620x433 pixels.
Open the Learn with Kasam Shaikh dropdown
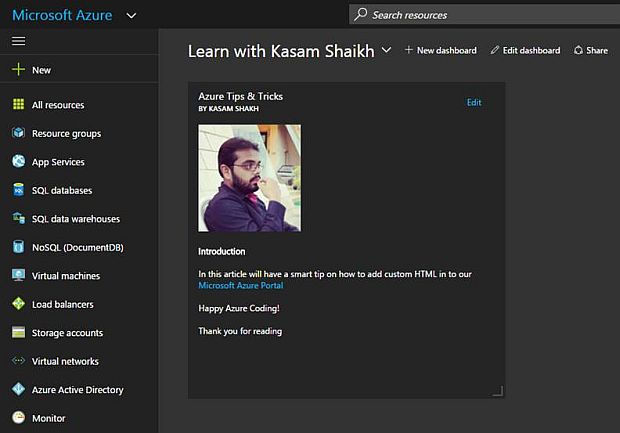point(387,50)
